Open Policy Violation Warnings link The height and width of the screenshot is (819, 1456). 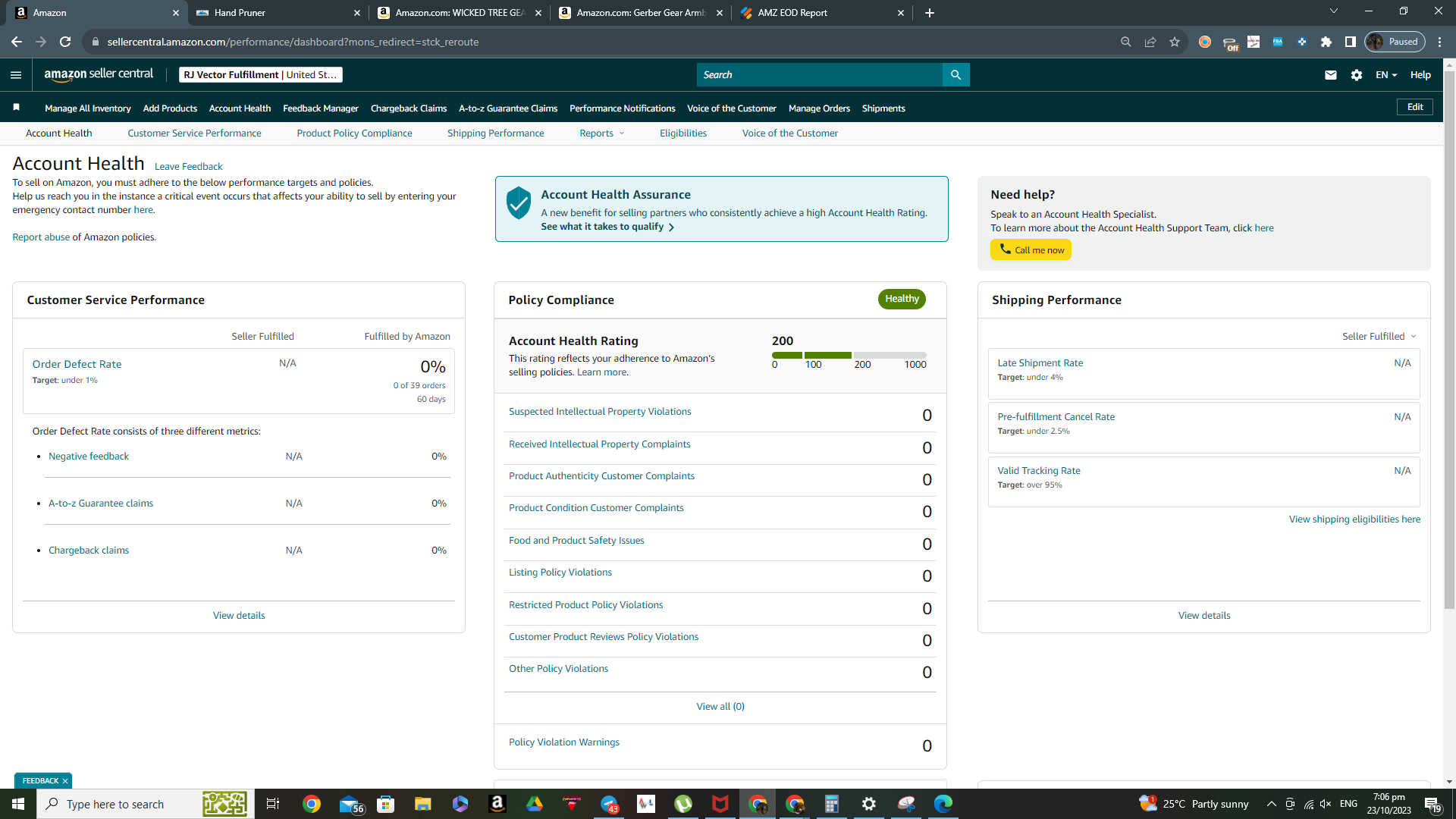[x=563, y=742]
